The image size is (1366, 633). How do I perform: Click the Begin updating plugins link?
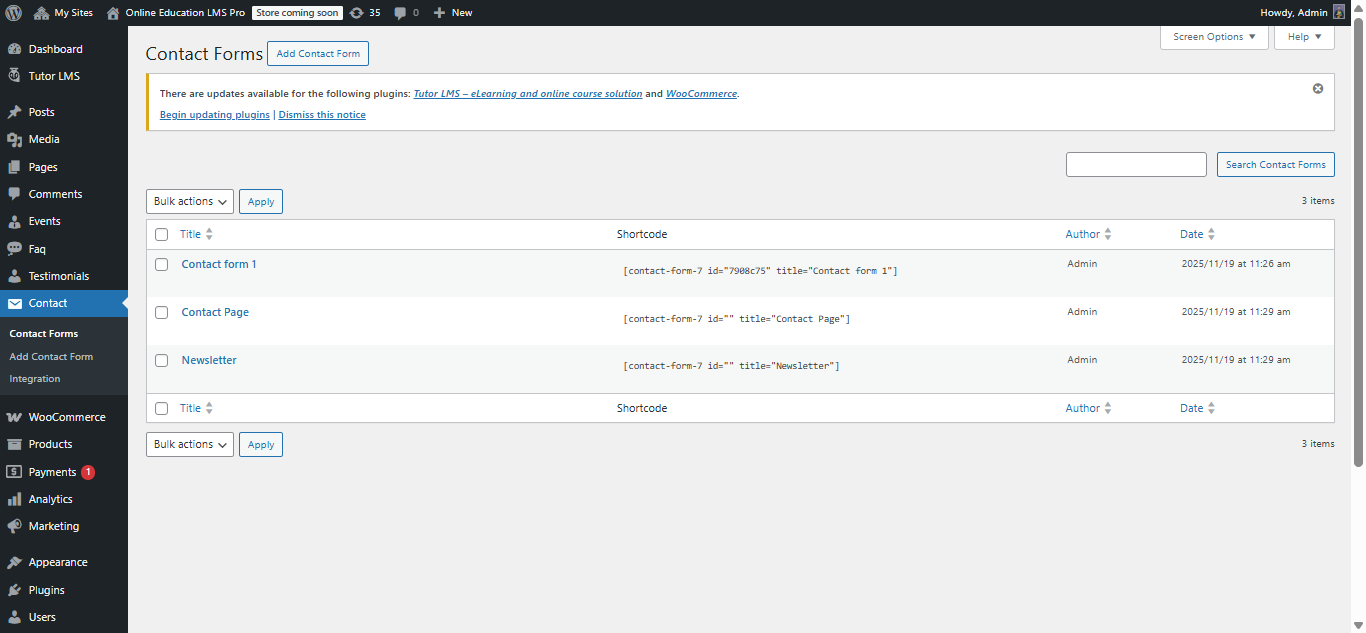click(214, 114)
